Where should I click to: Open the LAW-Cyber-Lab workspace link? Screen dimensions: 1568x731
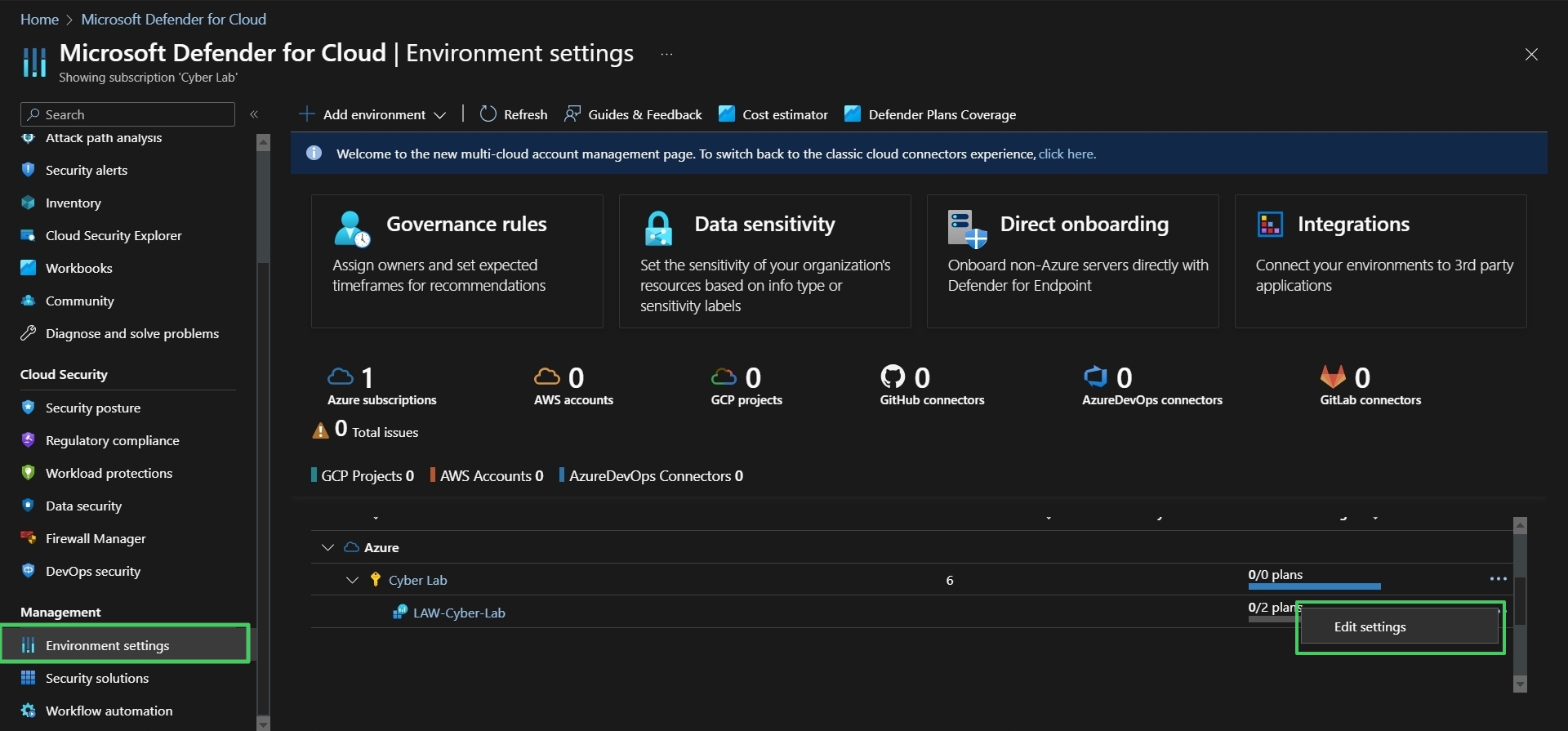459,613
